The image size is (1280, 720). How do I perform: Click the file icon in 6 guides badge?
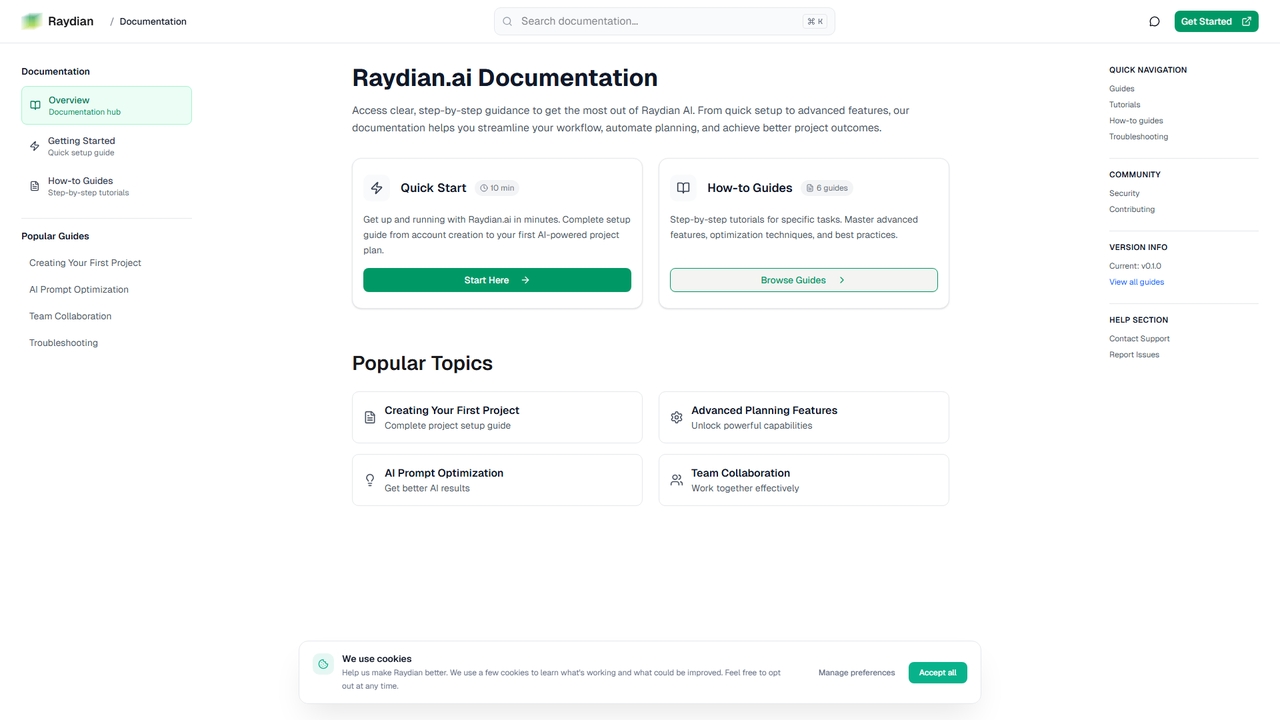[810, 188]
